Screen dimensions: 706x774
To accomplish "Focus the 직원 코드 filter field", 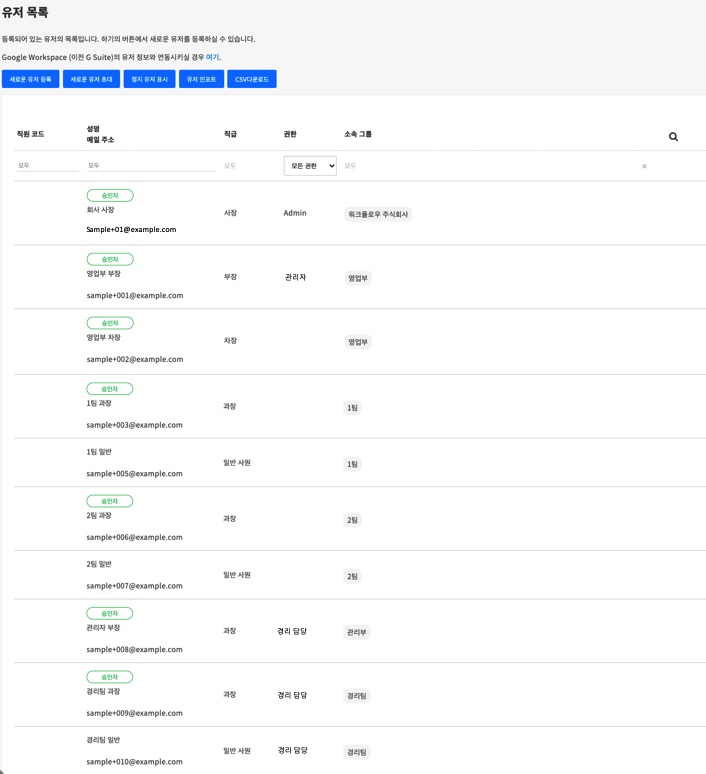I will [x=47, y=165].
